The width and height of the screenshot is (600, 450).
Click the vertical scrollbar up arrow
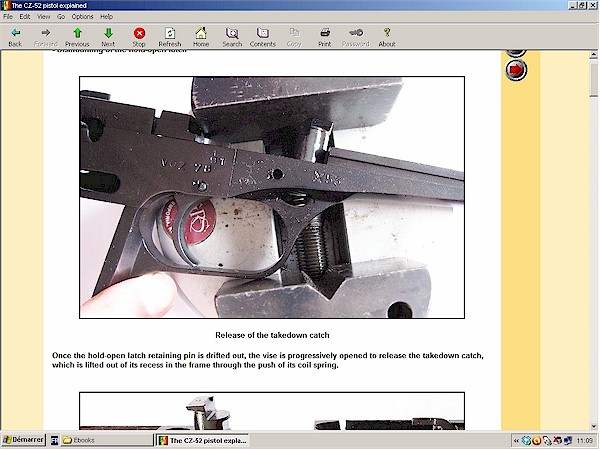pos(593,55)
